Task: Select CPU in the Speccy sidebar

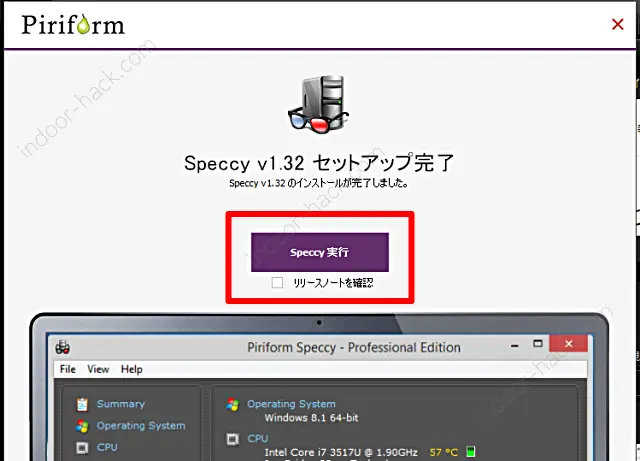Action: point(107,447)
